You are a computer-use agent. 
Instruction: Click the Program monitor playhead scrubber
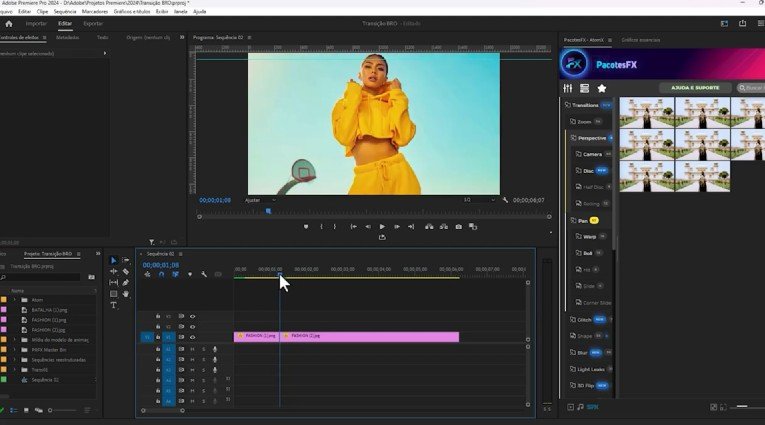tap(268, 211)
